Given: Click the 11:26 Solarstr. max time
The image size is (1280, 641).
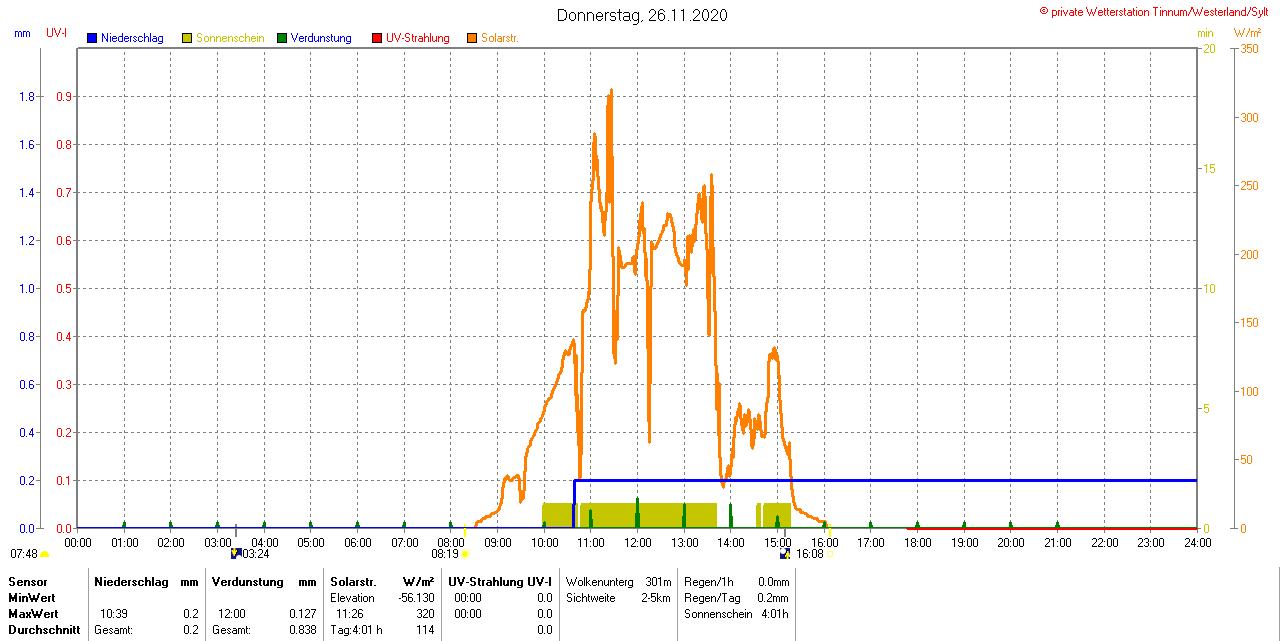Looking at the screenshot, I should (349, 614).
